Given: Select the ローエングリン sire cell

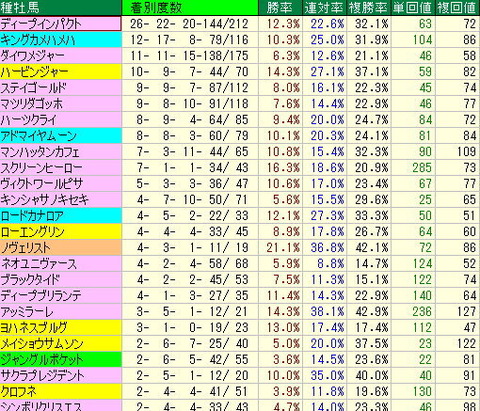Looking at the screenshot, I should pos(61,232).
